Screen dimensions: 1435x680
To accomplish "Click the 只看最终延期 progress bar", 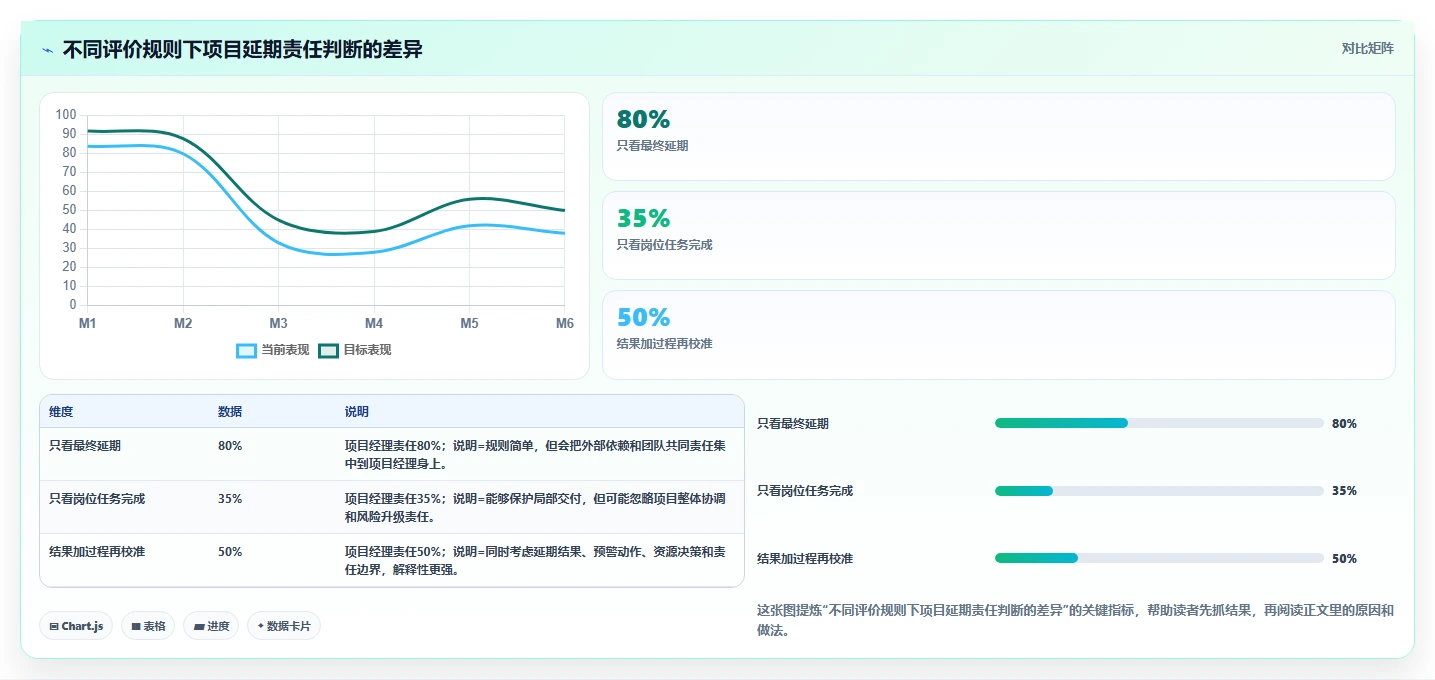I will click(1159, 423).
